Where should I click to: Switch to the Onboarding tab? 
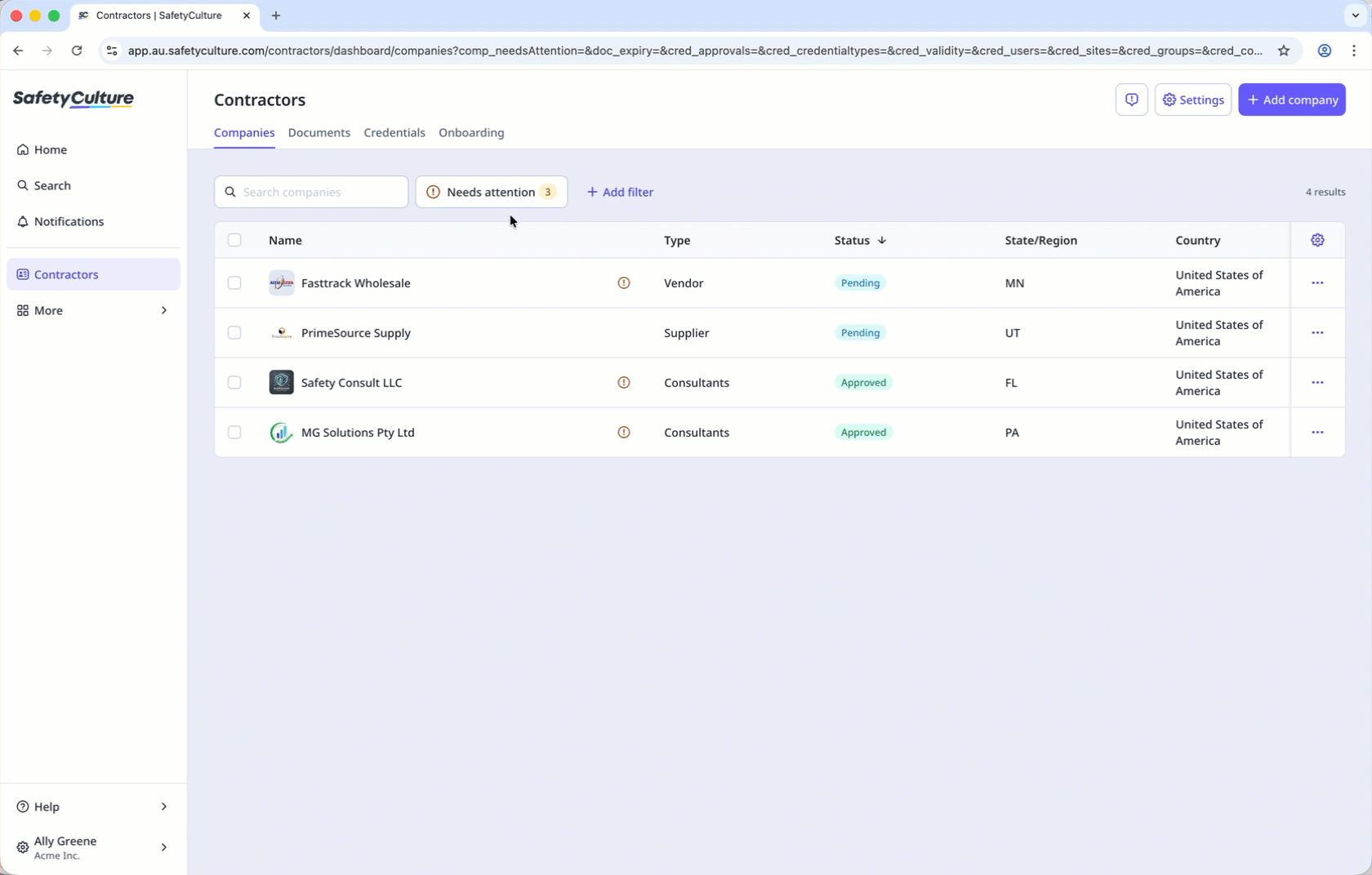click(x=471, y=133)
